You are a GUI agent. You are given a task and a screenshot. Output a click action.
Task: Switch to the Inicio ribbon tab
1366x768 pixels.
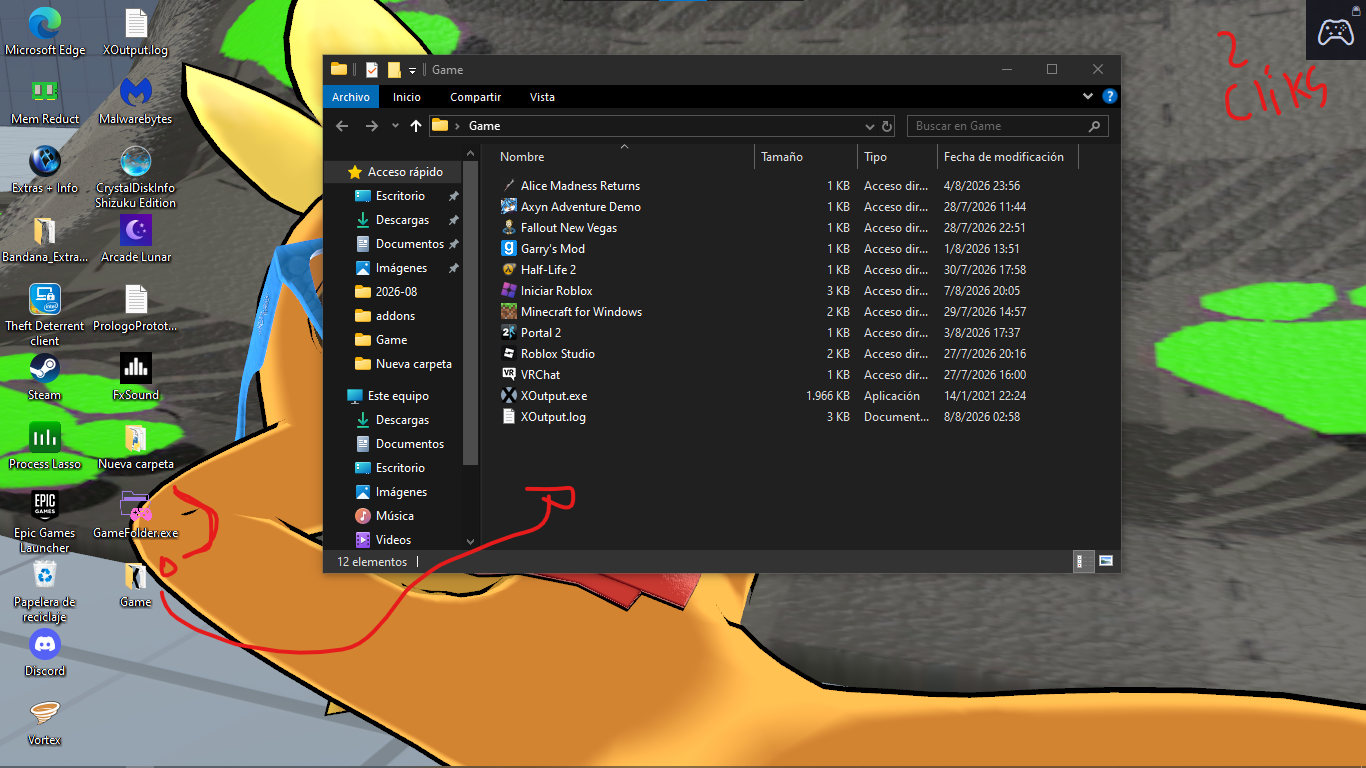[x=407, y=97]
